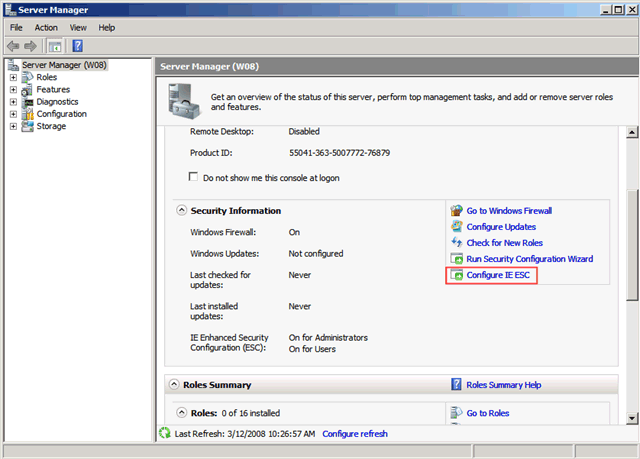Select the Diagnostics tree label
This screenshot has width=640, height=459.
coord(57,102)
